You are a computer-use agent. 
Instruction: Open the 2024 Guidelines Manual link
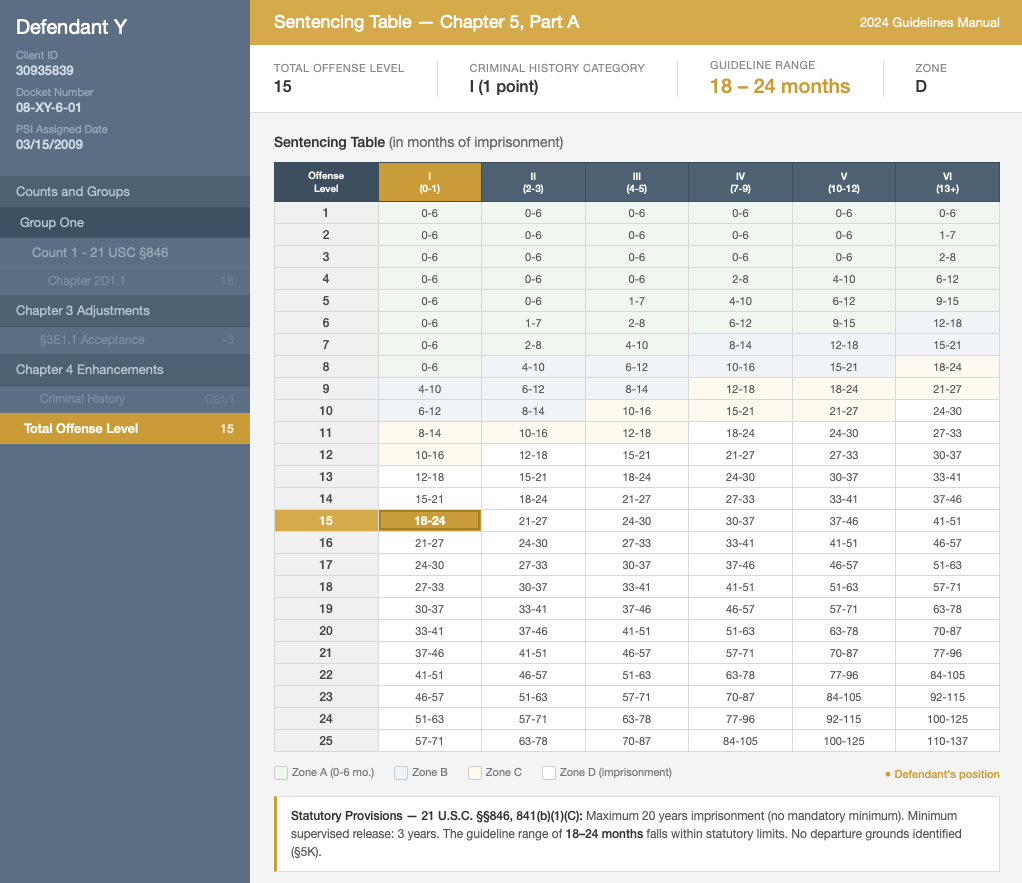929,22
